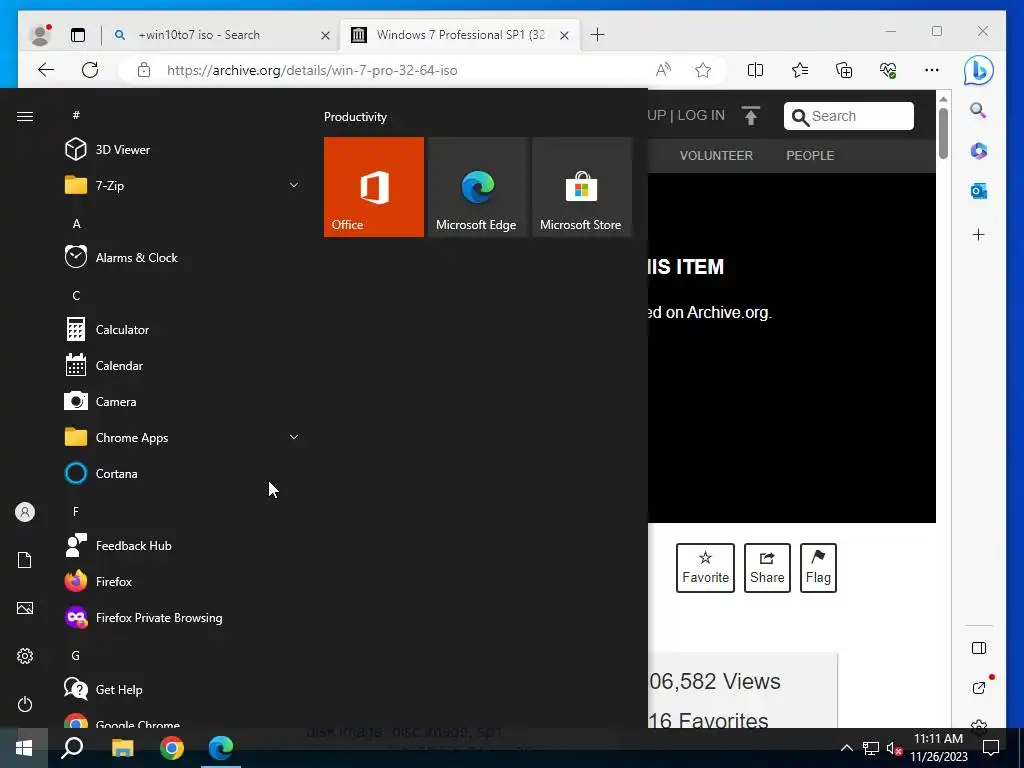Close the +win10to7 iso Search tab
1024x768 pixels.
pos(325,35)
